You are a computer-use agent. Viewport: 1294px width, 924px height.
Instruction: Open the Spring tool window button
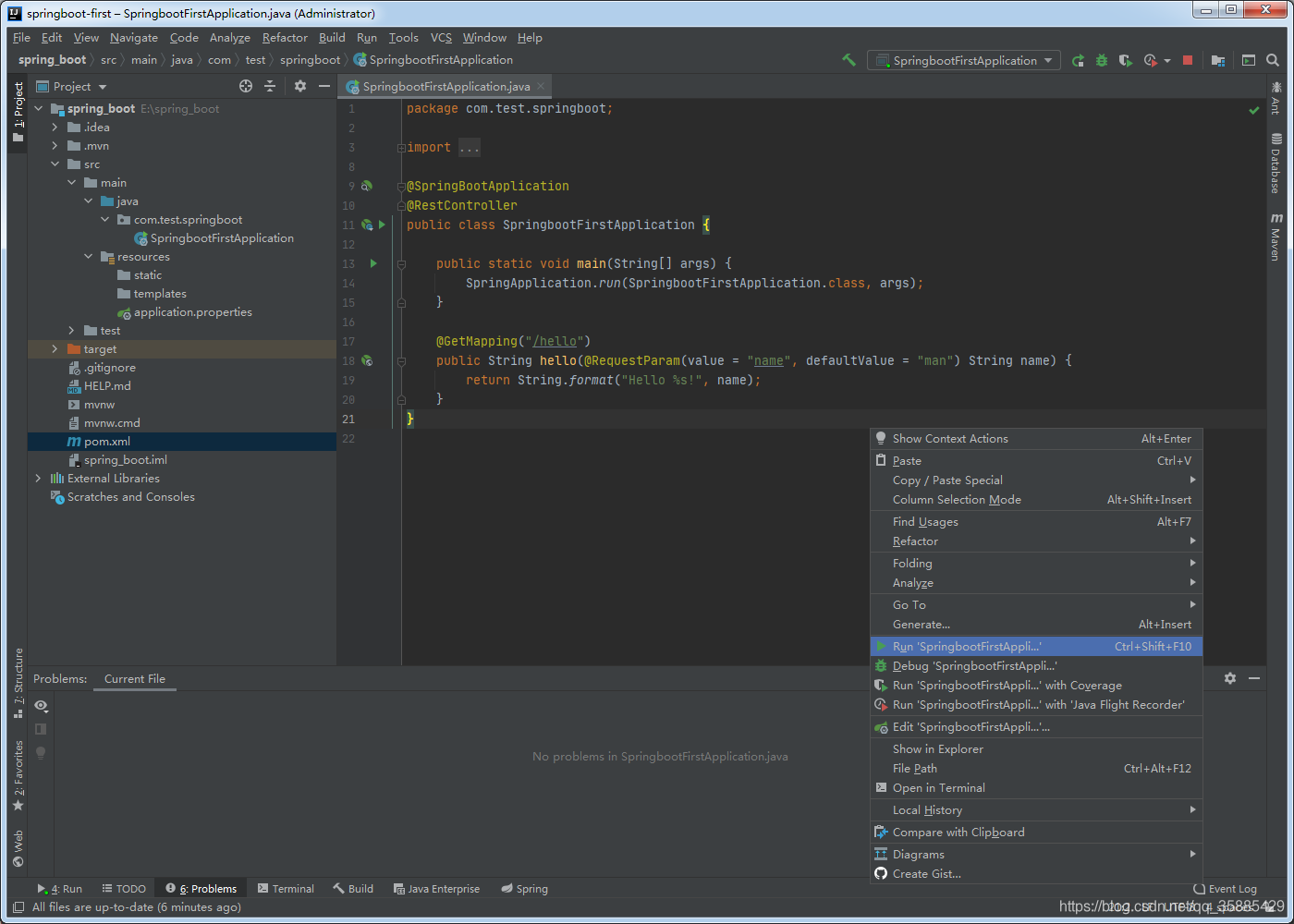point(524,889)
